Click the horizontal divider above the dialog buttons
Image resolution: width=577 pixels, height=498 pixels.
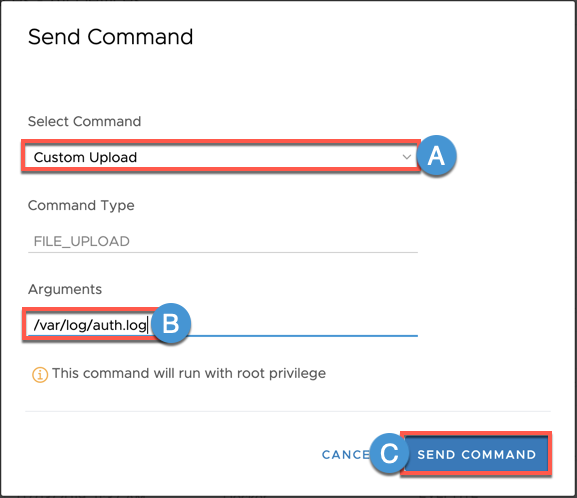coord(288,411)
